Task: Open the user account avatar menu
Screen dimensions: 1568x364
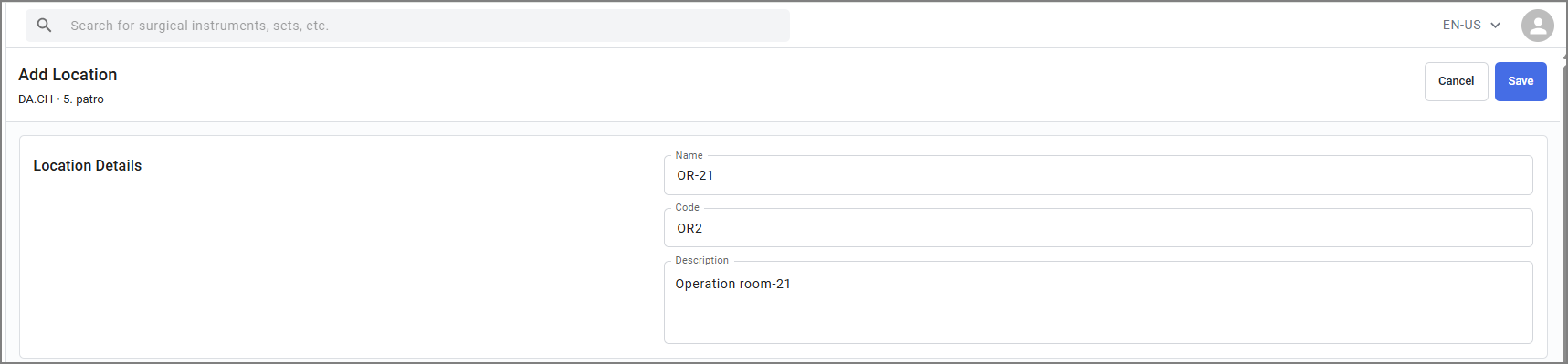Action: pyautogui.click(x=1537, y=26)
